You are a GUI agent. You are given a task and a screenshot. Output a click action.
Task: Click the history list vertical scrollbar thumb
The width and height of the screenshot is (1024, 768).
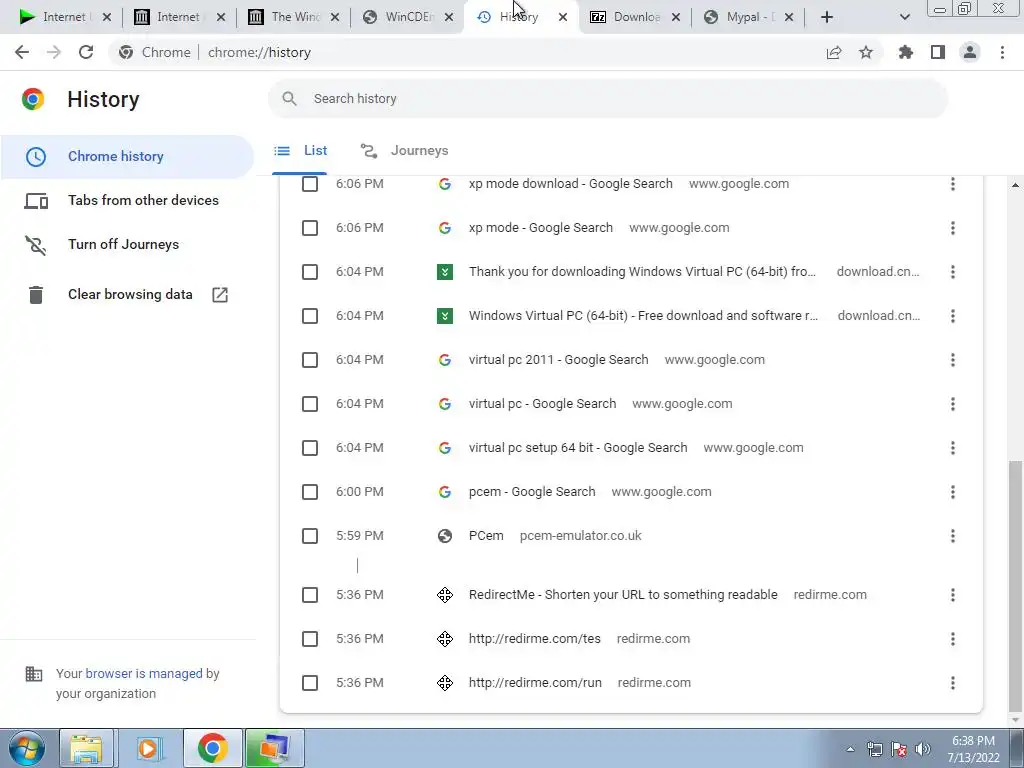[1015, 586]
